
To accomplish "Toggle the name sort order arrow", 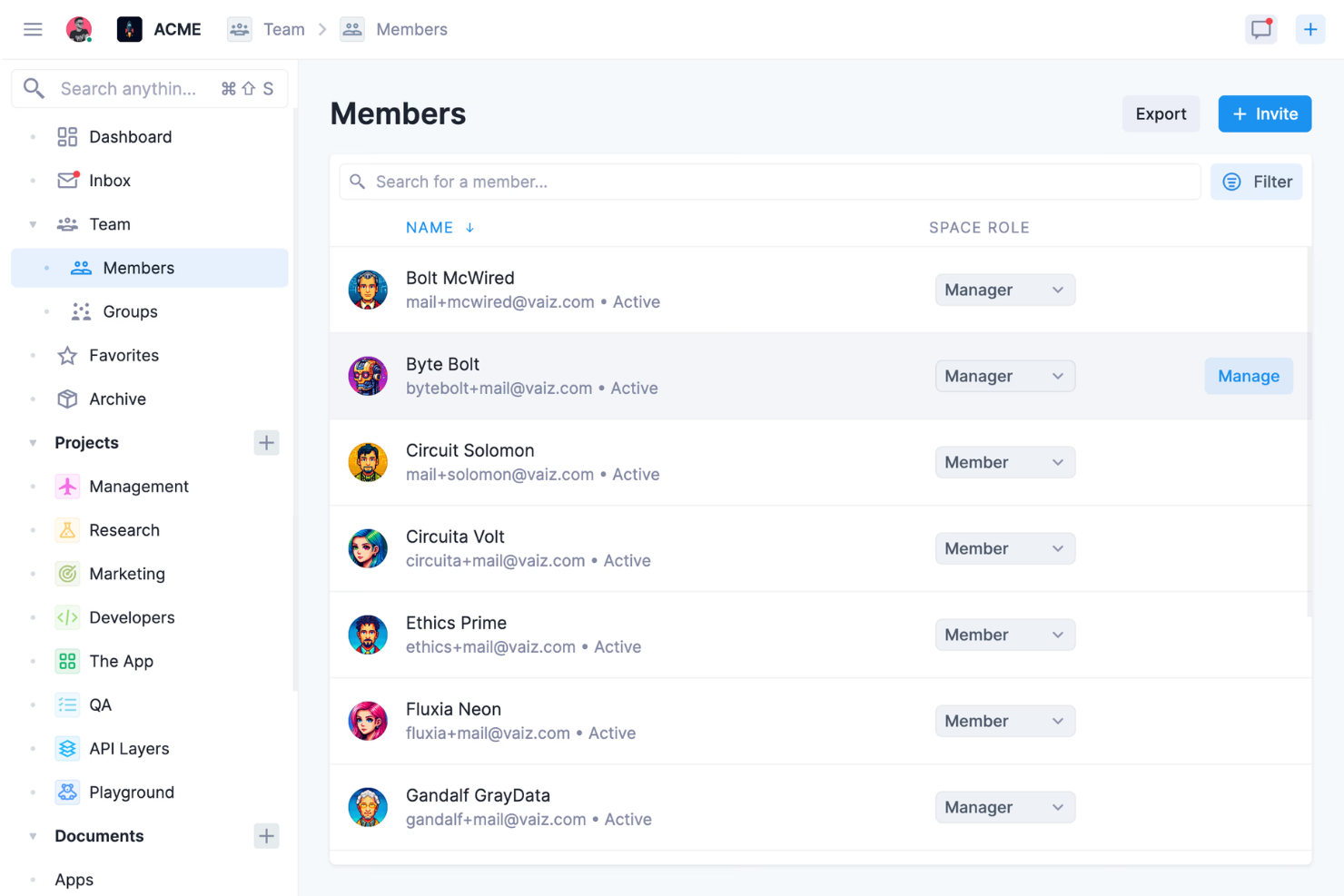I will pos(469,227).
